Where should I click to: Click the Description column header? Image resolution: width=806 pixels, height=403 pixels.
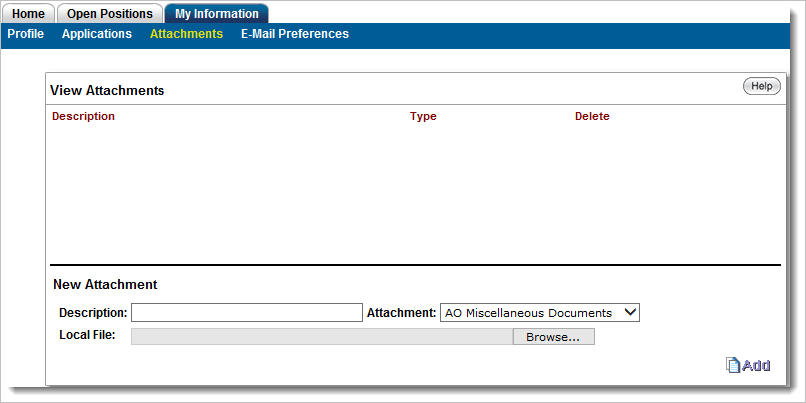point(84,116)
